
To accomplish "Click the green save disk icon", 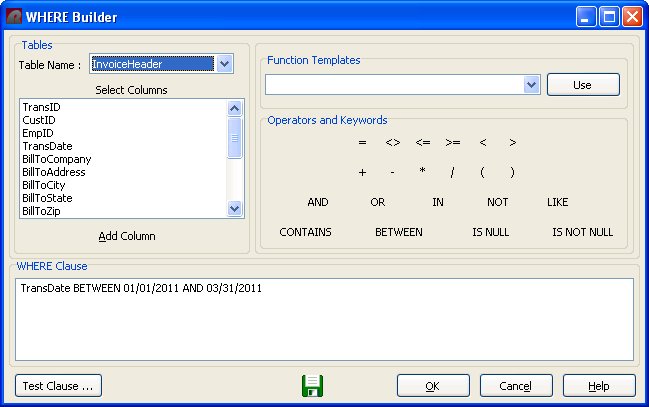I will coord(312,386).
